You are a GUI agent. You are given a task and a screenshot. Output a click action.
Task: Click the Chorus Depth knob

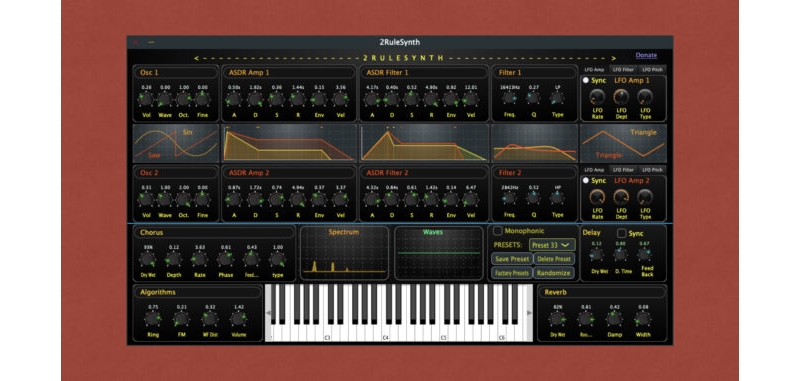pos(173,259)
